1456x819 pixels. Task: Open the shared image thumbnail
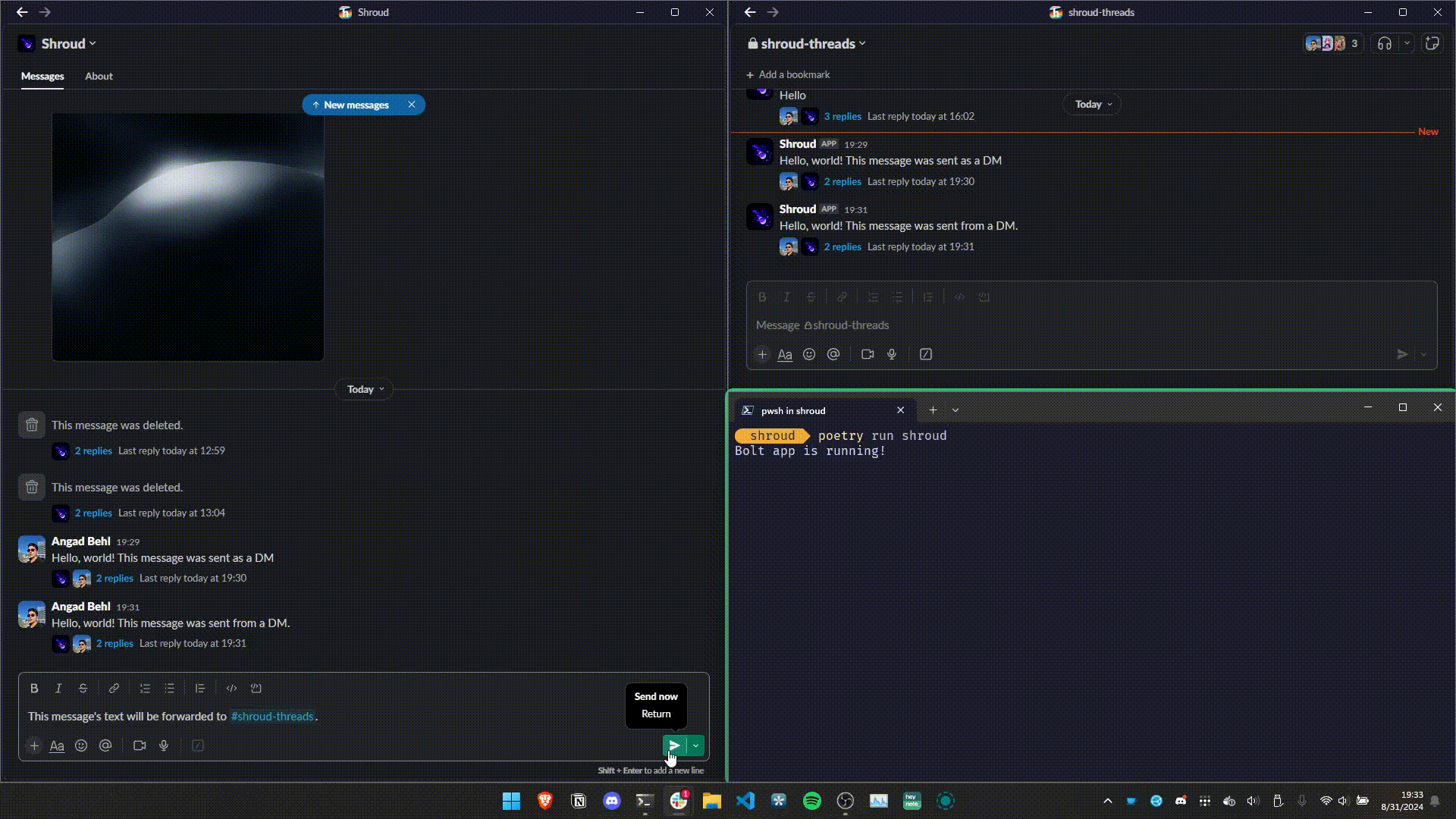[188, 237]
